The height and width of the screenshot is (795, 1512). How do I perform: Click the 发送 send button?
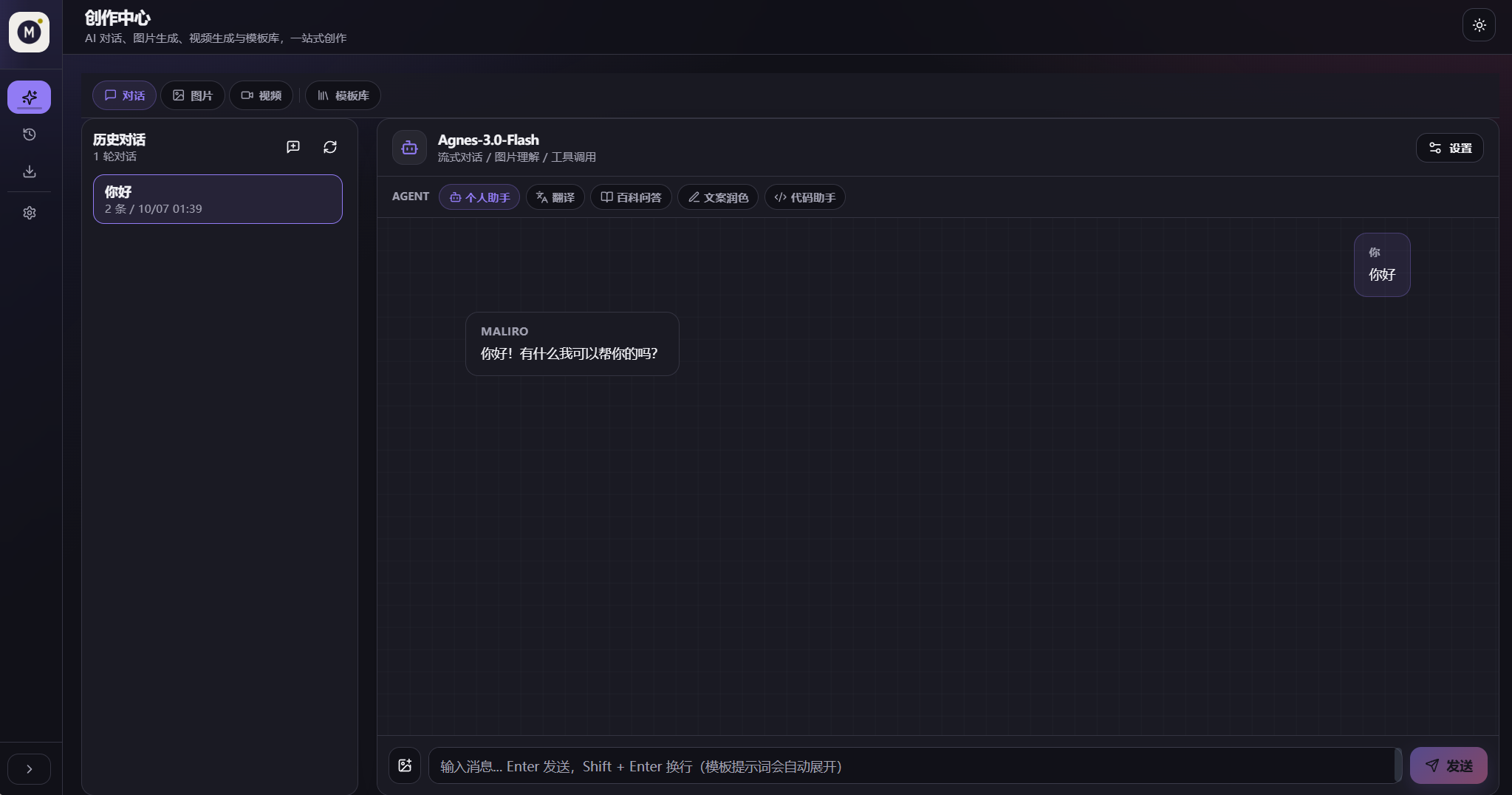(x=1448, y=765)
